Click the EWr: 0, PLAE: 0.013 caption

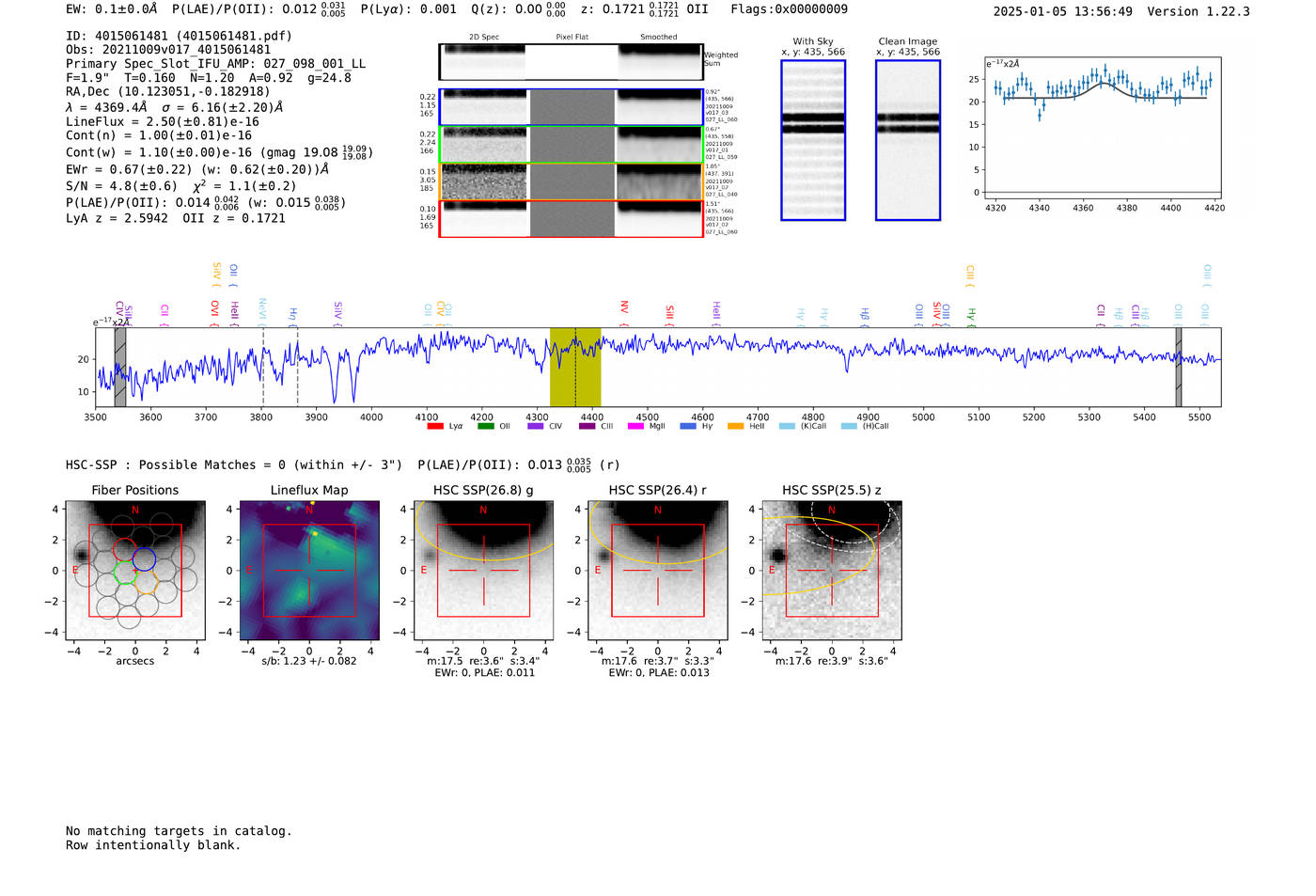click(658, 672)
